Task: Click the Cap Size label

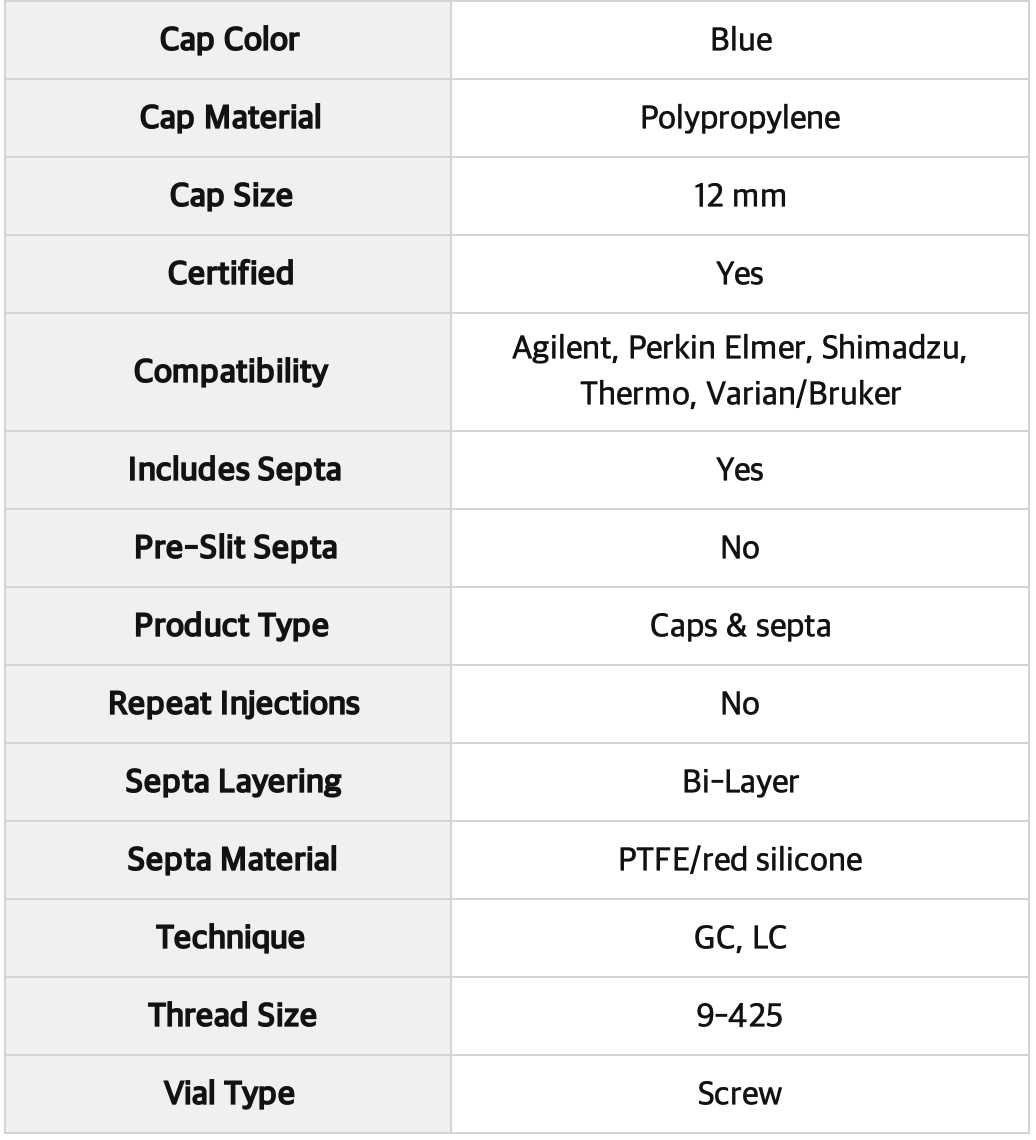Action: [230, 196]
